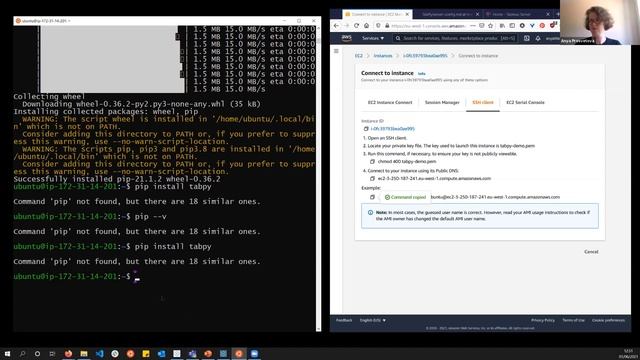The image size is (640, 360).
Task: Click the padlock site security icon
Action: click(x=387, y=26)
